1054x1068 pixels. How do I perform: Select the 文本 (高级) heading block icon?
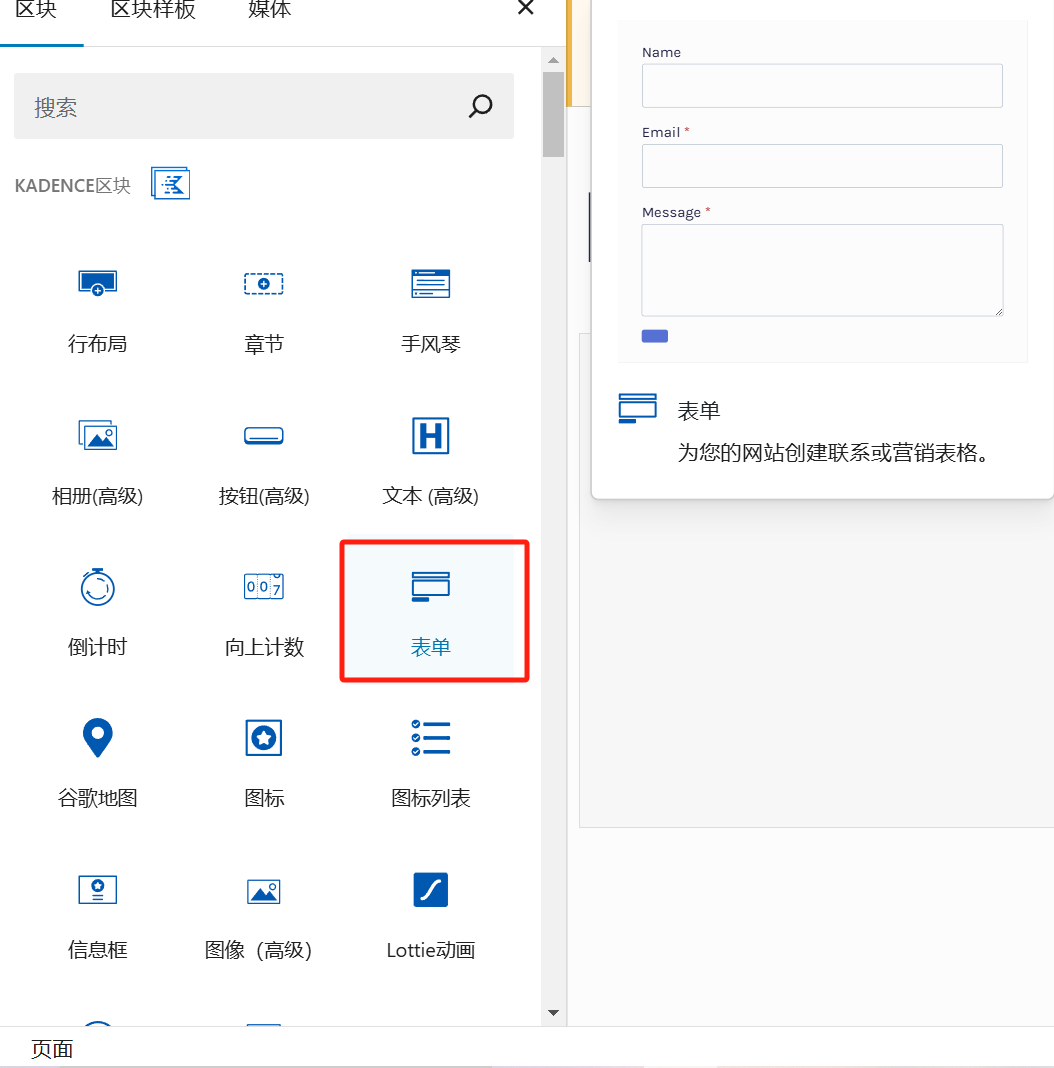[x=430, y=435]
